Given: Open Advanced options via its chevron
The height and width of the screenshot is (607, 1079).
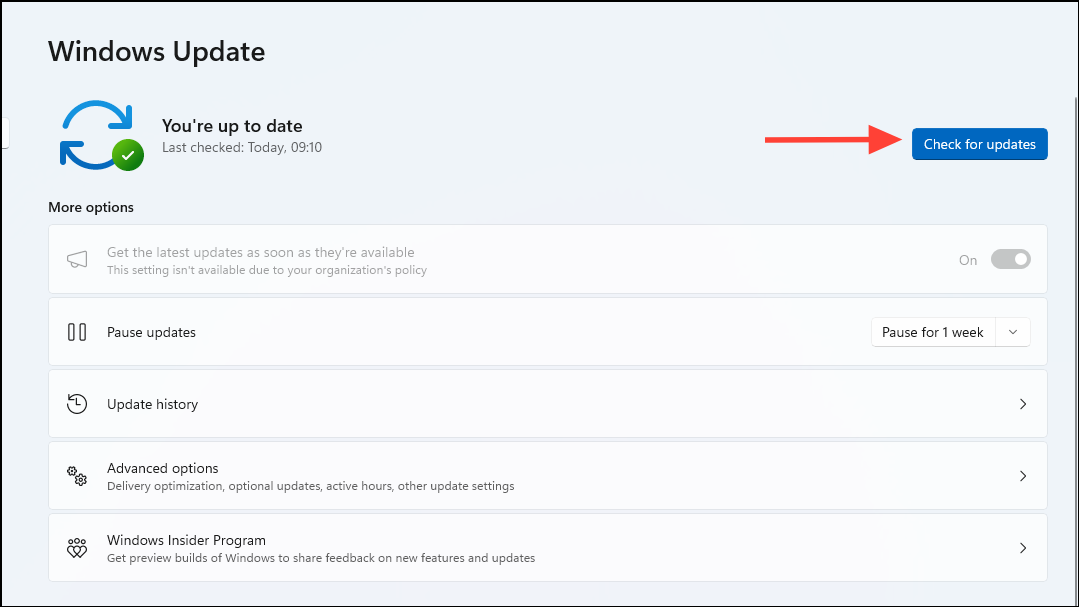Looking at the screenshot, I should (1023, 476).
